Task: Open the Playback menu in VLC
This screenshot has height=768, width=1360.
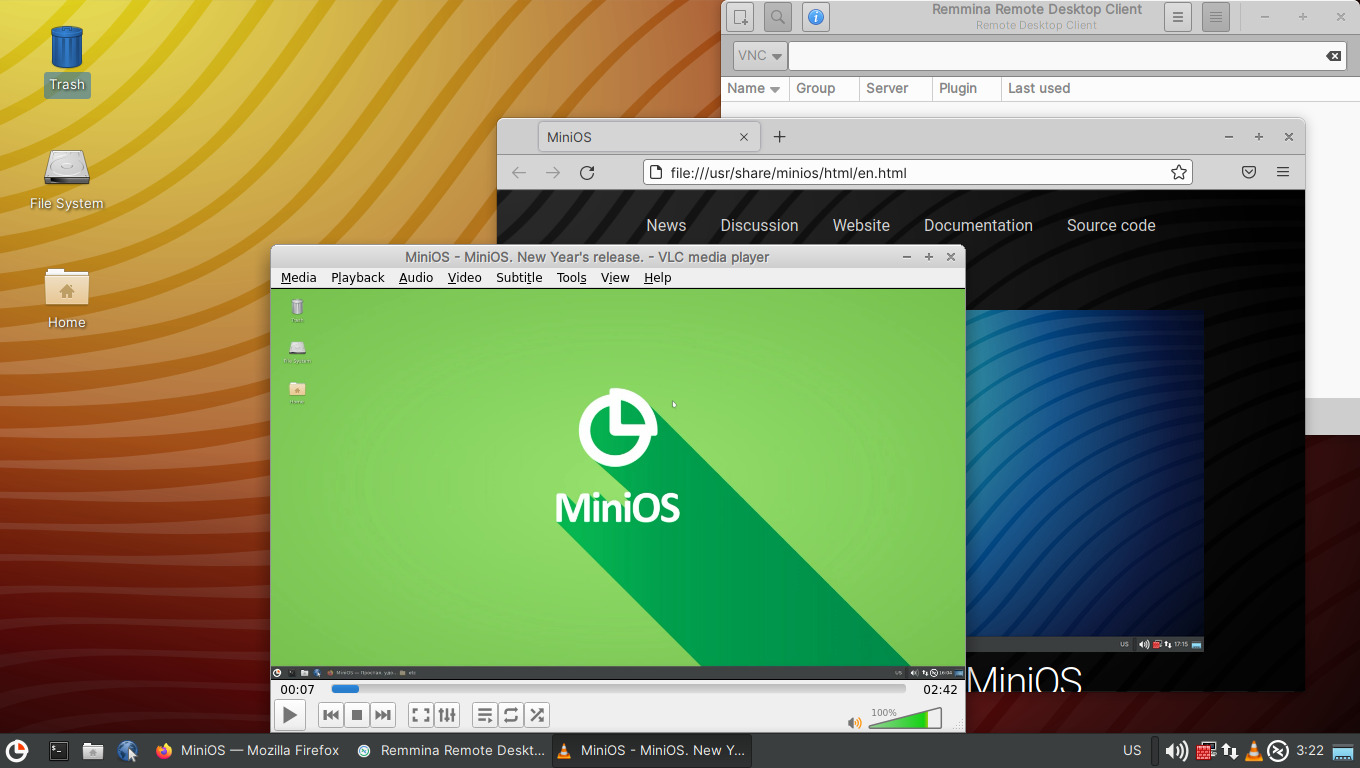Action: 357,278
